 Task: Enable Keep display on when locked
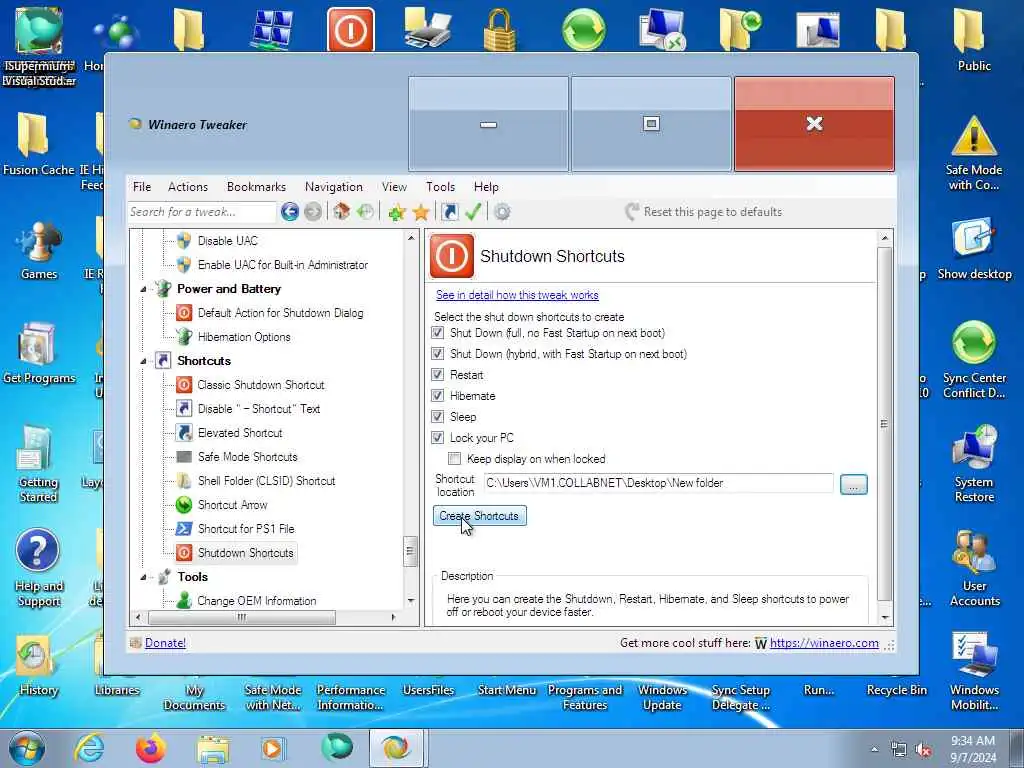coord(455,458)
